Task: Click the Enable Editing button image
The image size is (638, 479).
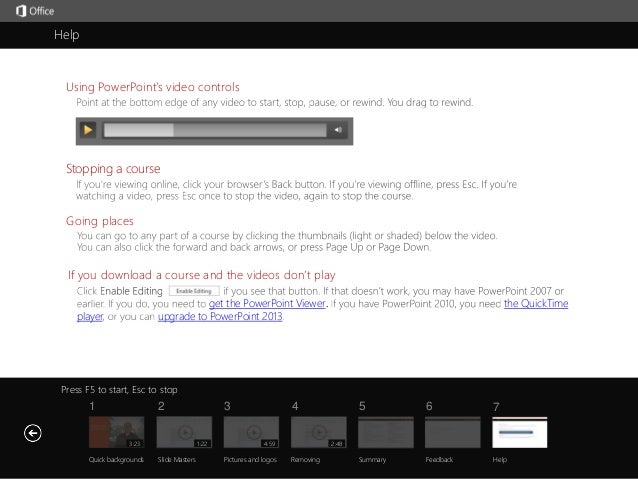Action: [194, 291]
